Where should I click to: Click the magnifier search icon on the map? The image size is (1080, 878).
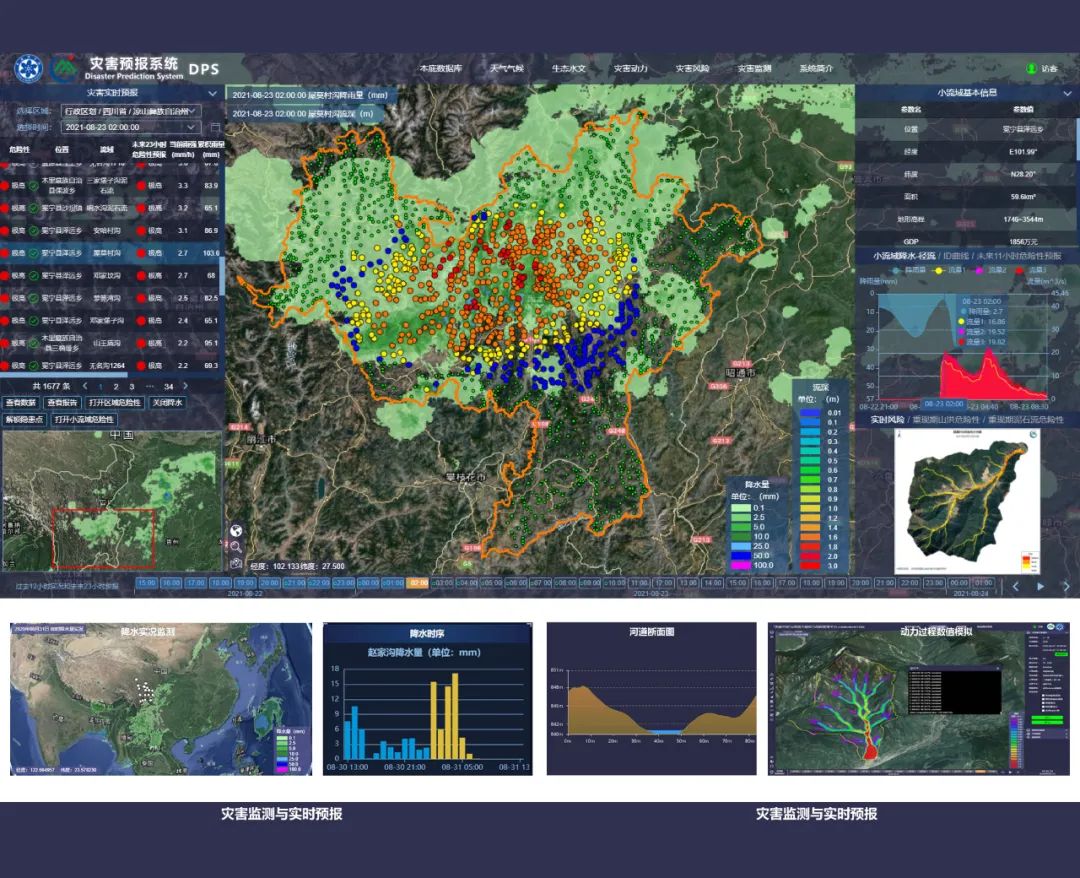point(236,547)
